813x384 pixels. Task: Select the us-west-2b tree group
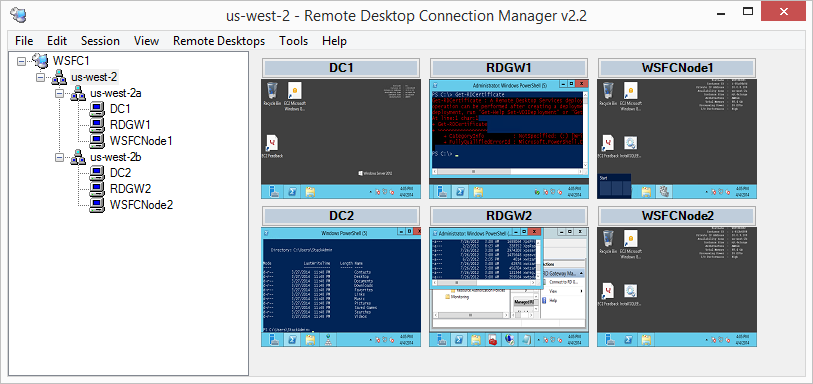point(116,157)
